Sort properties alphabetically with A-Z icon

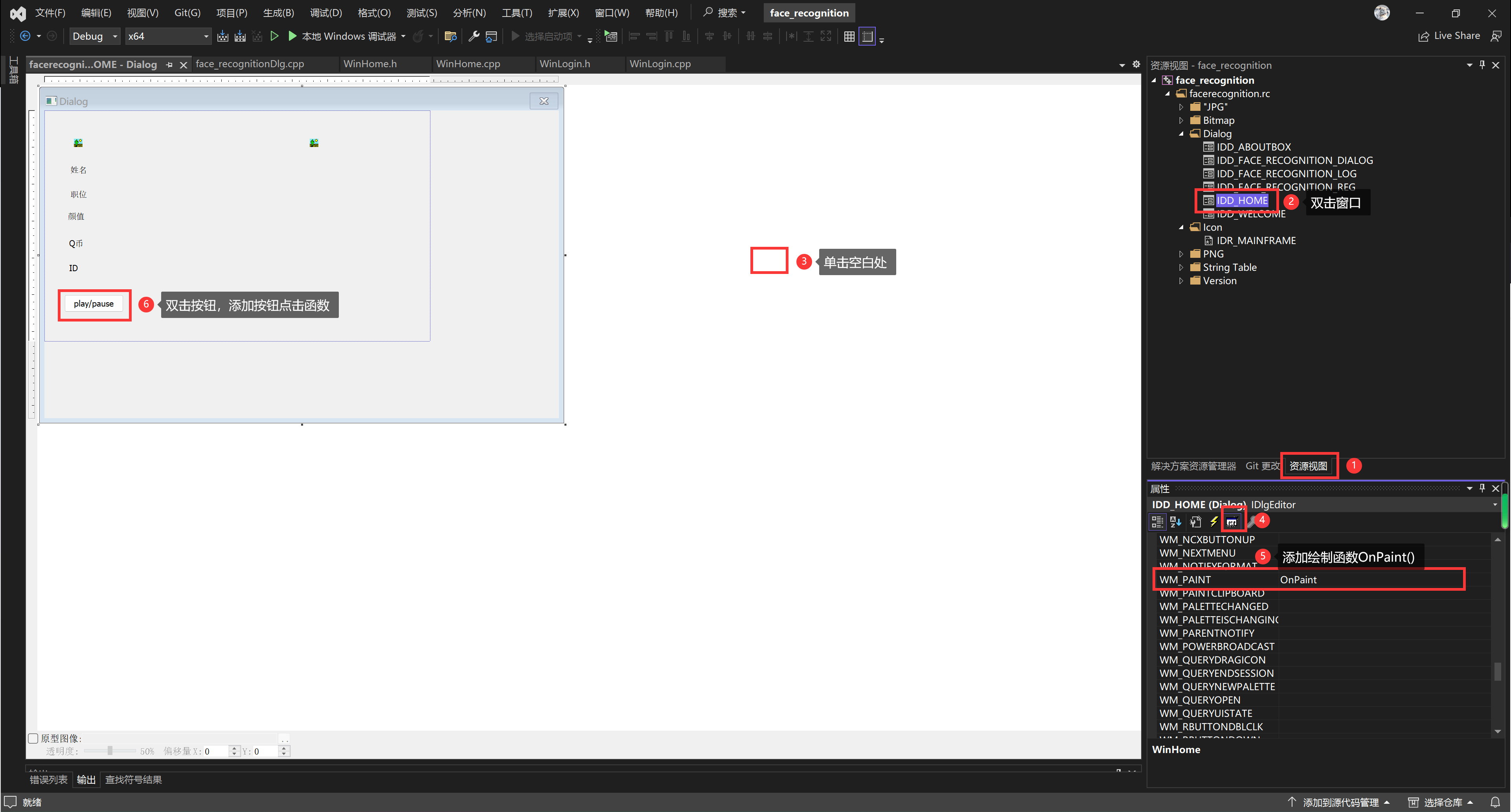coord(1175,522)
